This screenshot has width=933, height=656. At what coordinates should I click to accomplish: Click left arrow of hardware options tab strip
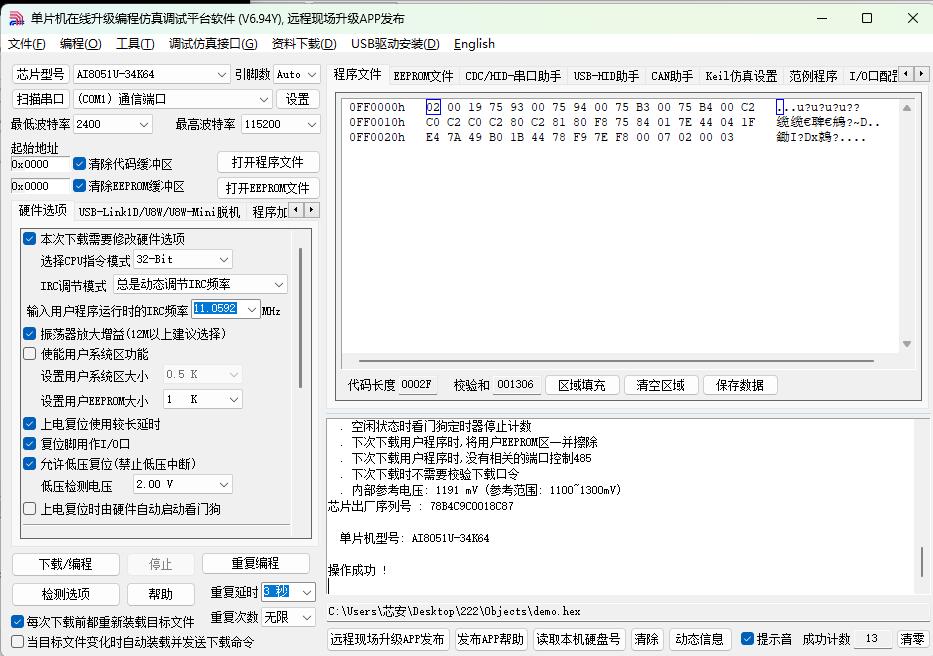296,210
